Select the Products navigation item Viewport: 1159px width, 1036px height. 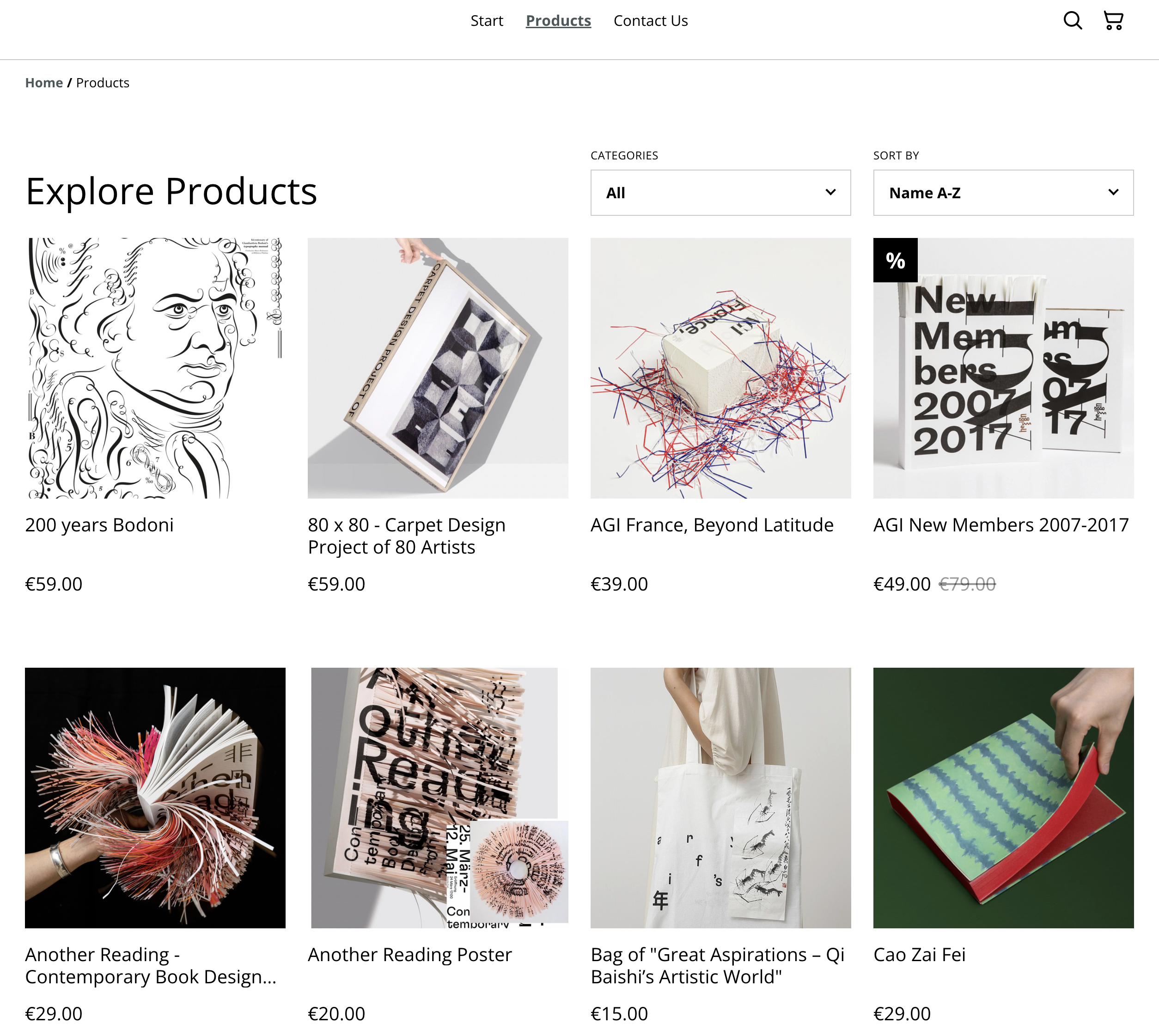pos(558,21)
